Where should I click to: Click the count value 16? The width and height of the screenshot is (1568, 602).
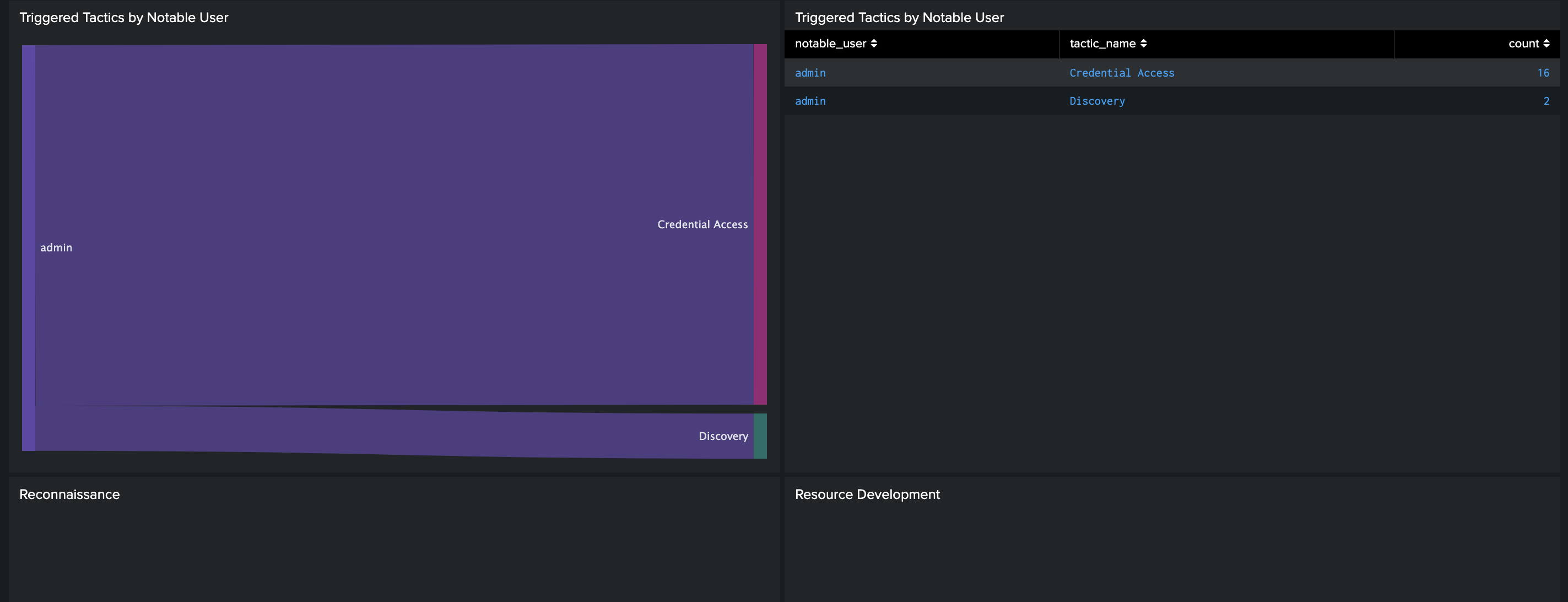pos(1543,73)
